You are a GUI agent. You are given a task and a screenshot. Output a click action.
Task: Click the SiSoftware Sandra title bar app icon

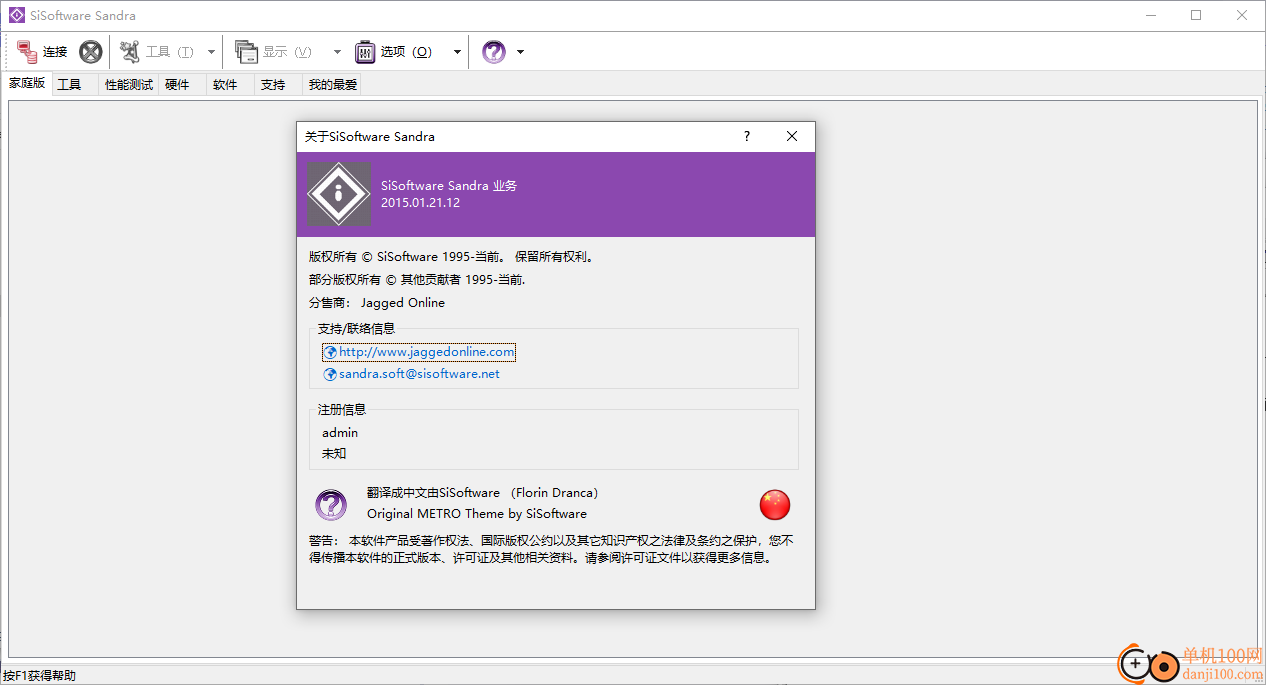click(16, 16)
